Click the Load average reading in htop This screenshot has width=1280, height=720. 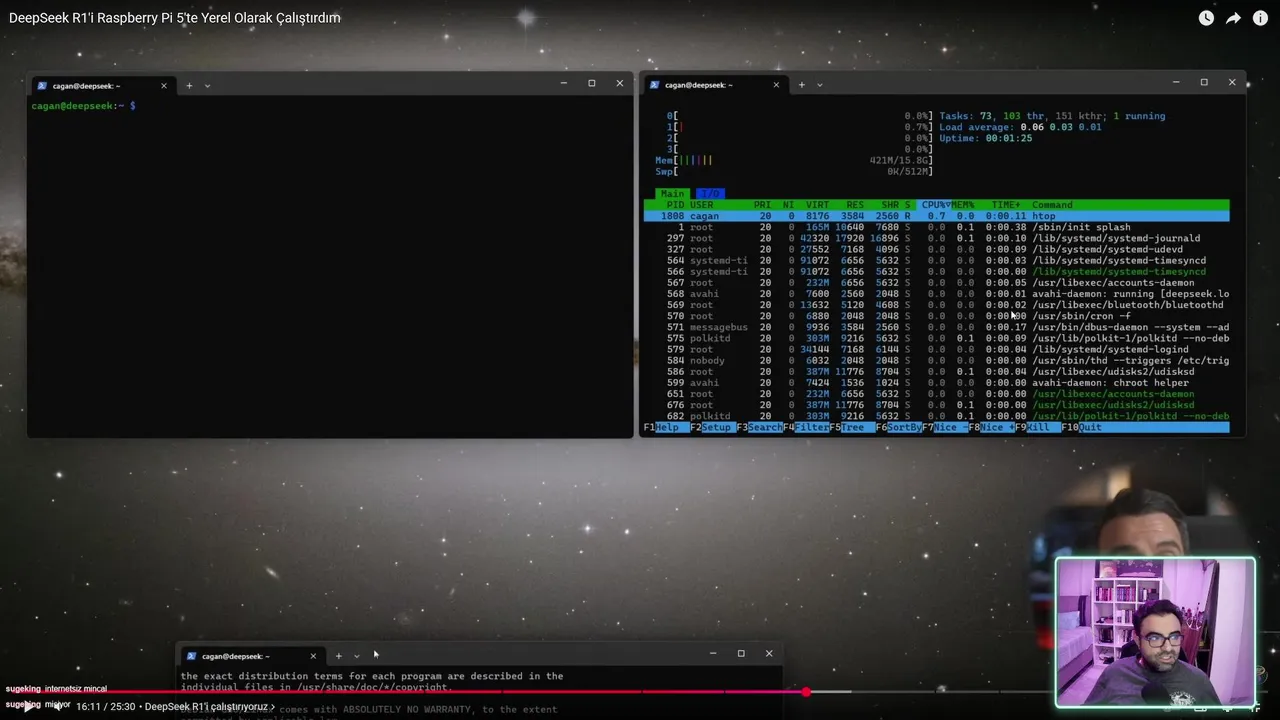click(1020, 127)
